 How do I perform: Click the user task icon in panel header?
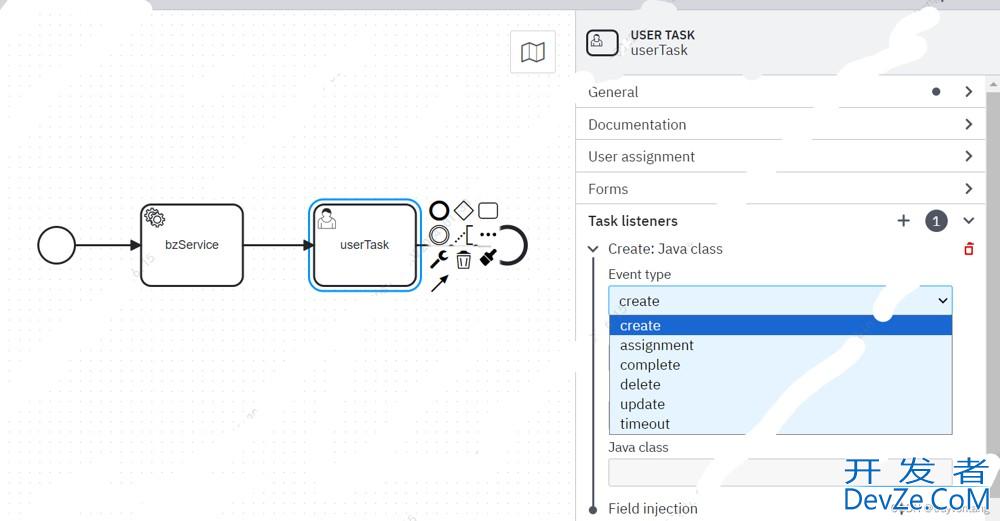[602, 43]
